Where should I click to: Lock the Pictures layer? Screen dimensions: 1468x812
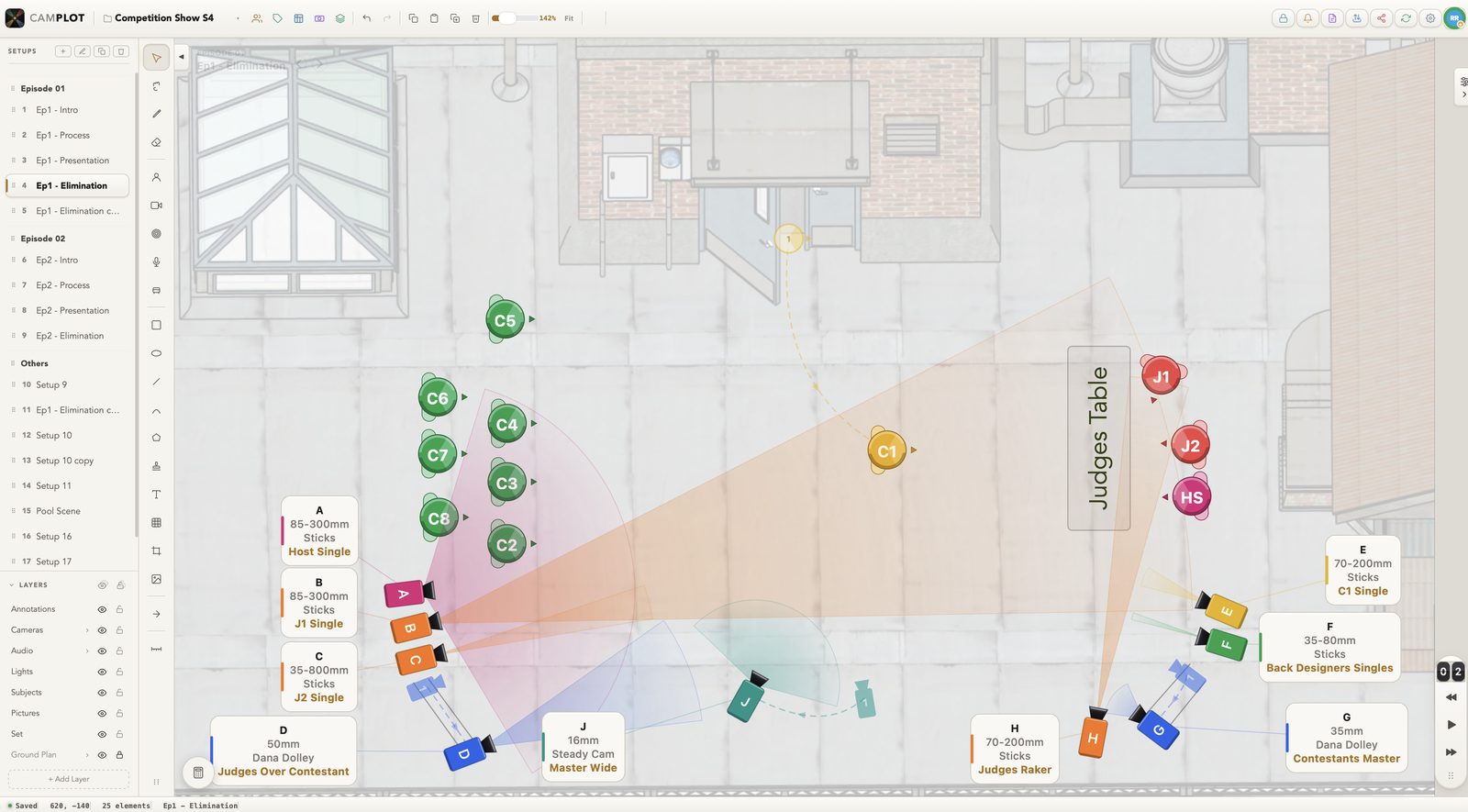tap(119, 713)
